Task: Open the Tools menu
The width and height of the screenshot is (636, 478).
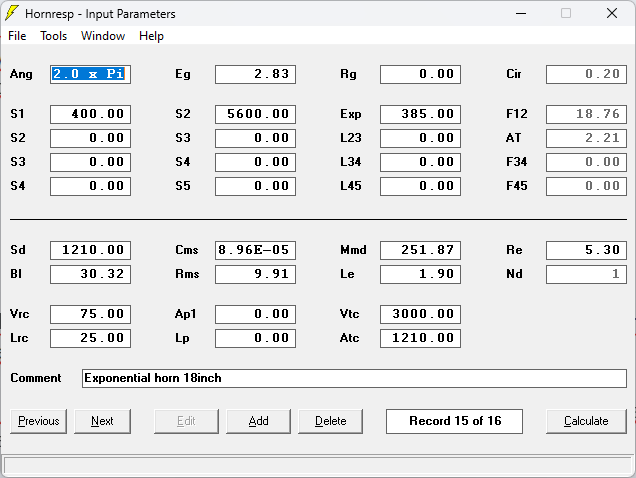Action: pos(53,36)
